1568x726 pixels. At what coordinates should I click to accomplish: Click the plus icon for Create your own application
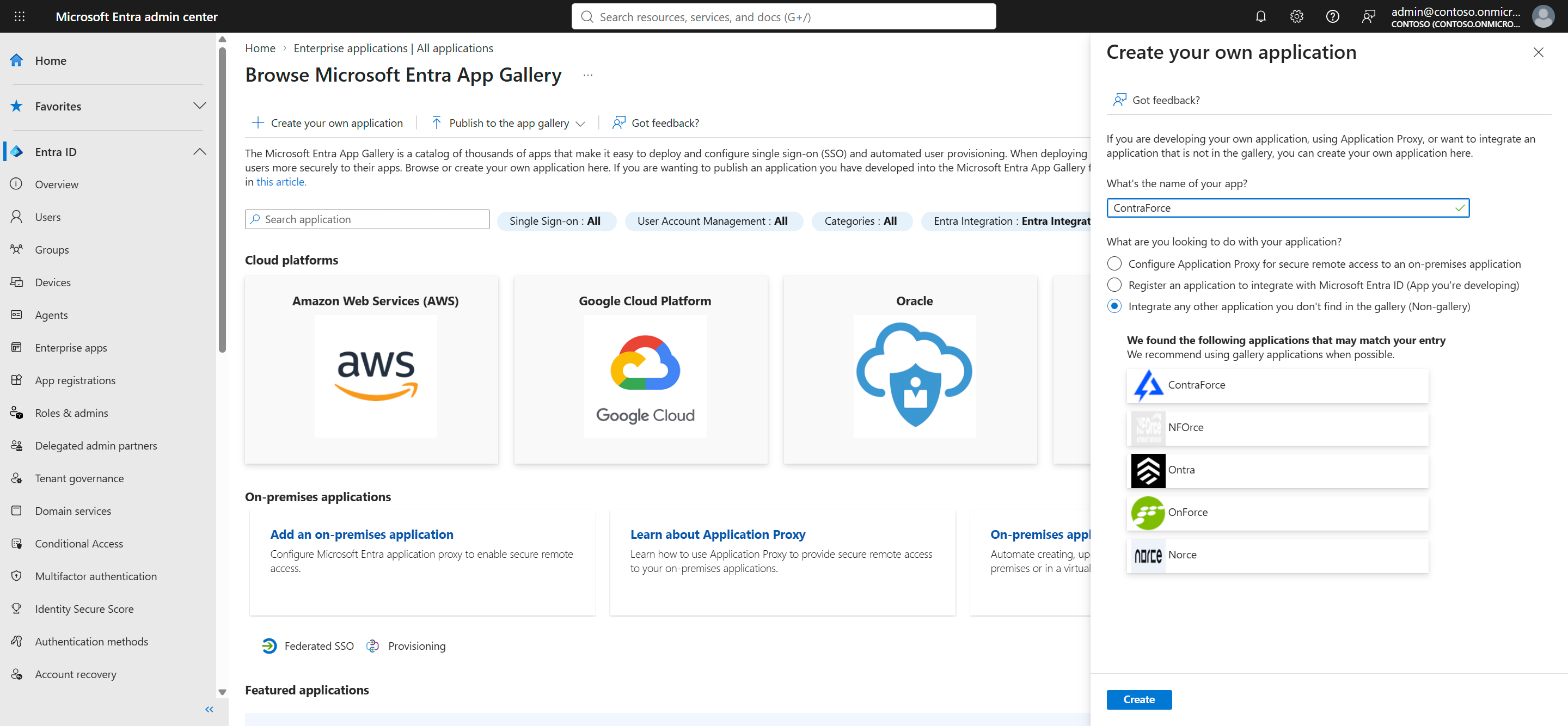[x=258, y=123]
